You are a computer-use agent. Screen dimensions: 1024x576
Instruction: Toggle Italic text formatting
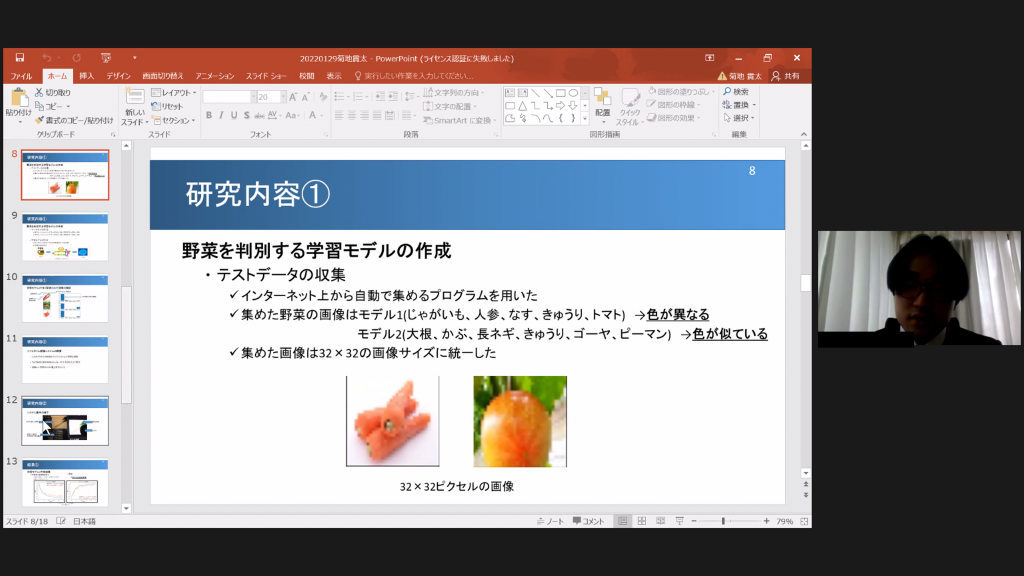pyautogui.click(x=221, y=116)
